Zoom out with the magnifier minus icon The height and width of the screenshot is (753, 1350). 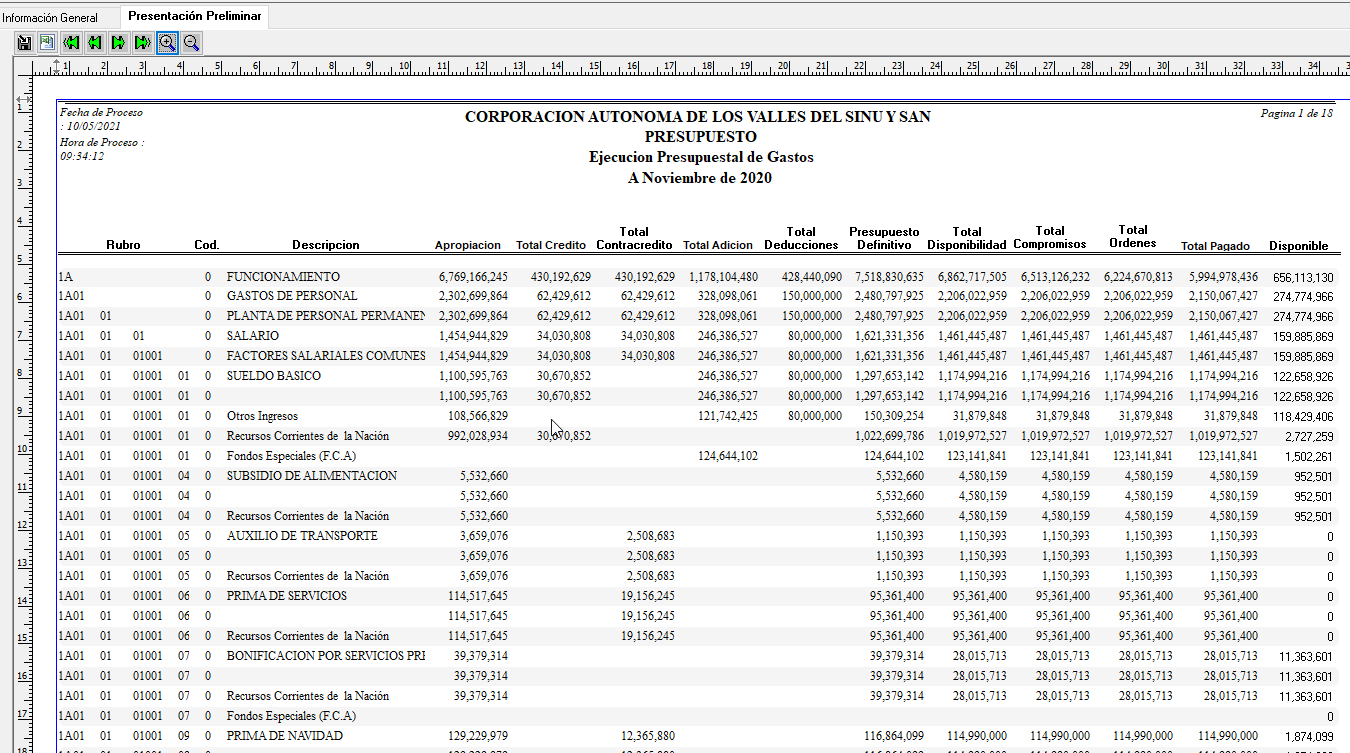tap(191, 42)
